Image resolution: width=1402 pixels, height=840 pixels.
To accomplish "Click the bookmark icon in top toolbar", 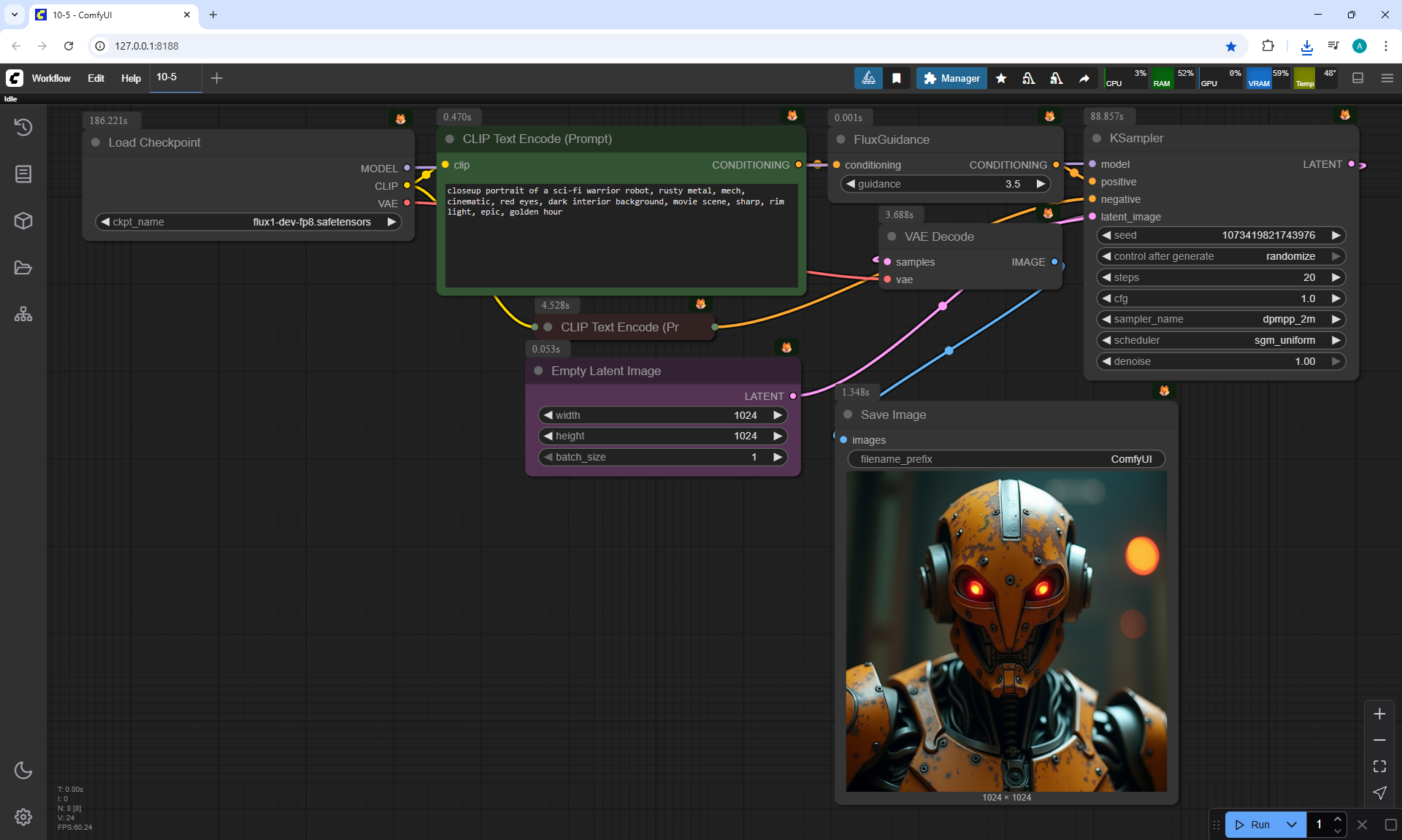I will tap(897, 78).
